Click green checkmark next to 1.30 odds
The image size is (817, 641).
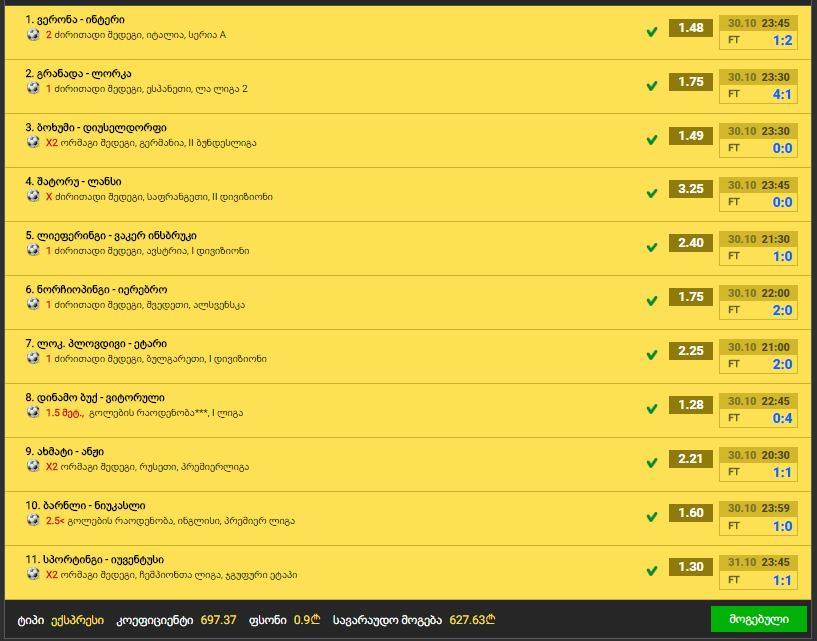(x=651, y=572)
